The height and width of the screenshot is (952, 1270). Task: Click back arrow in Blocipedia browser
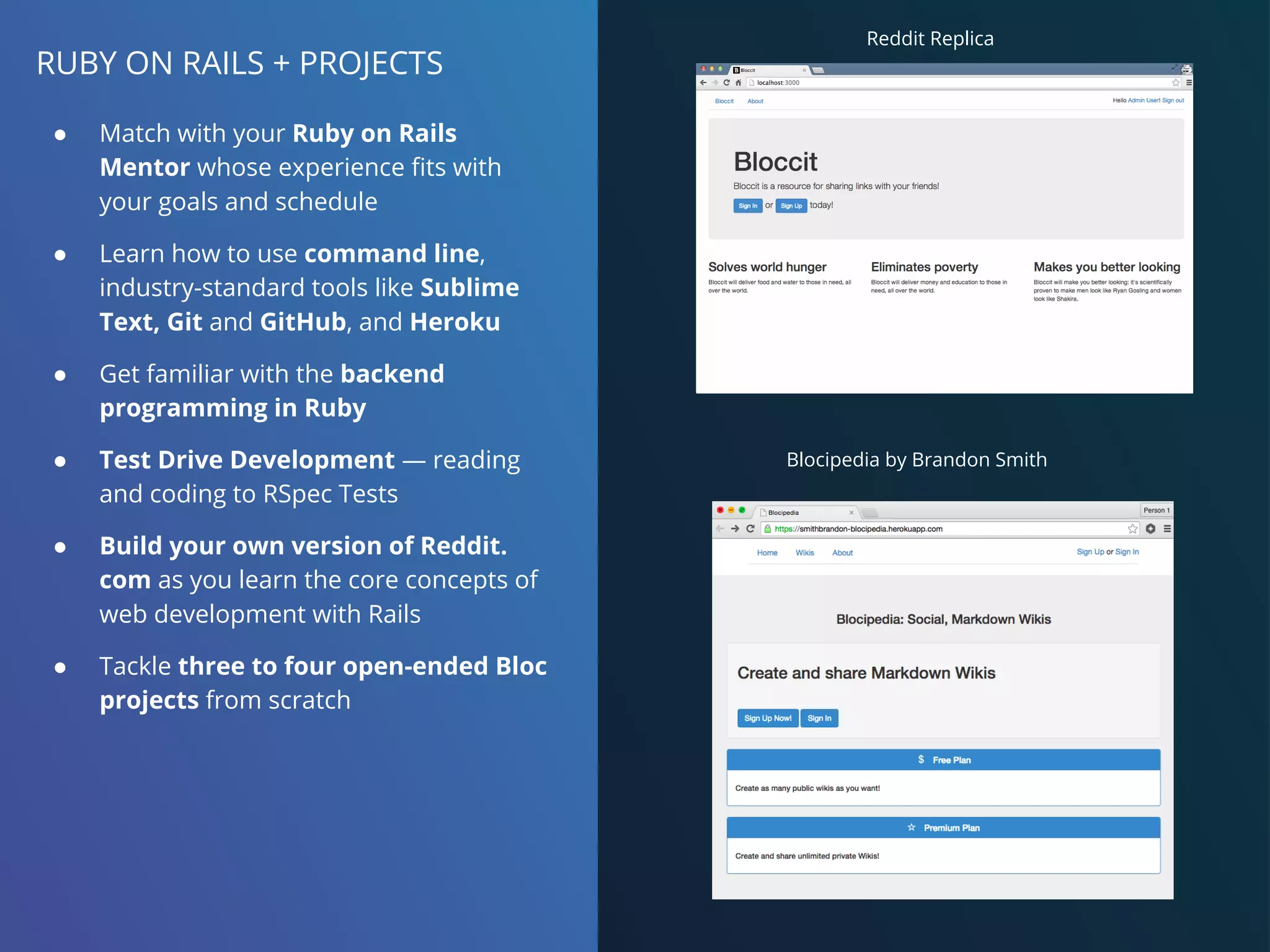[x=720, y=529]
